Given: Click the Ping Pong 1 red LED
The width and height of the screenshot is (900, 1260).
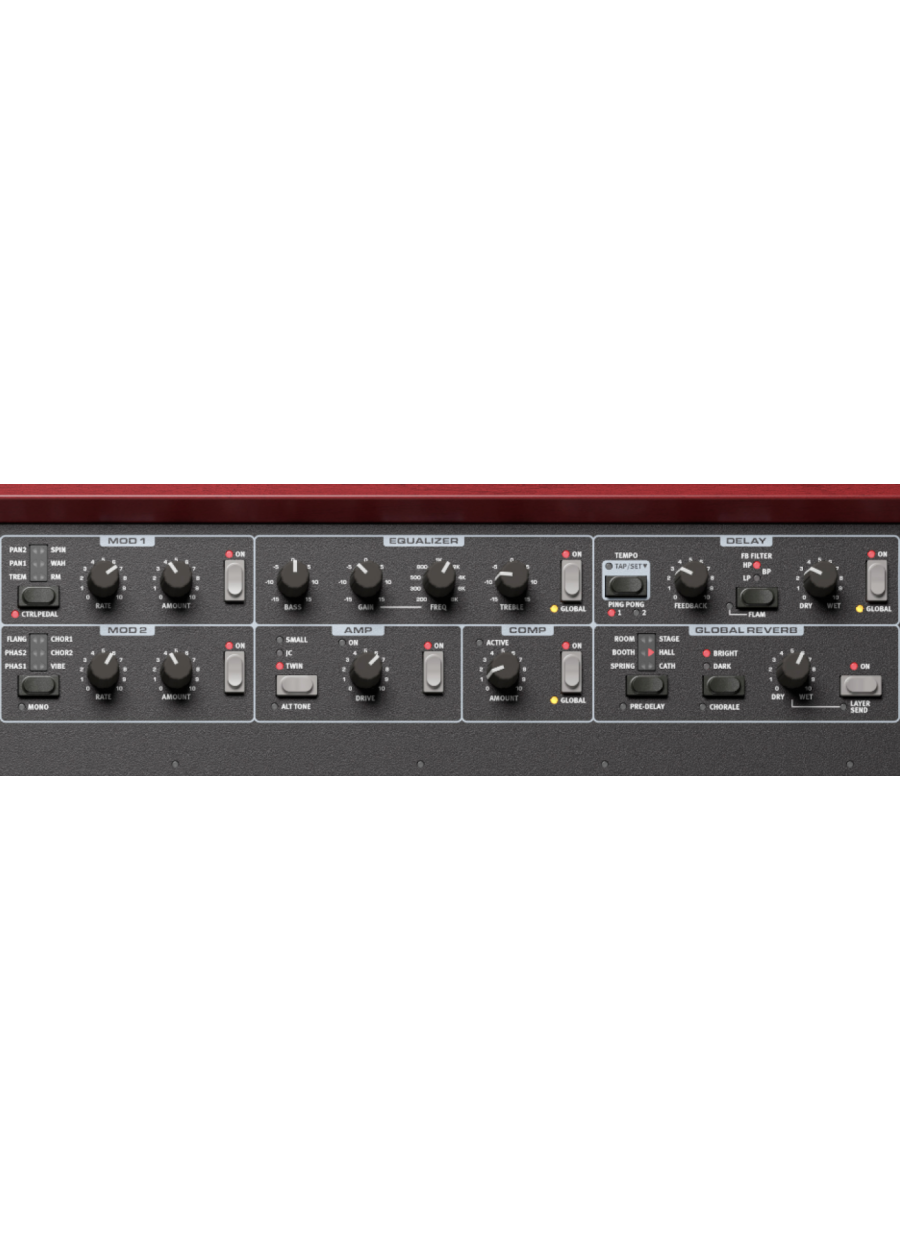Looking at the screenshot, I should coord(612,612).
